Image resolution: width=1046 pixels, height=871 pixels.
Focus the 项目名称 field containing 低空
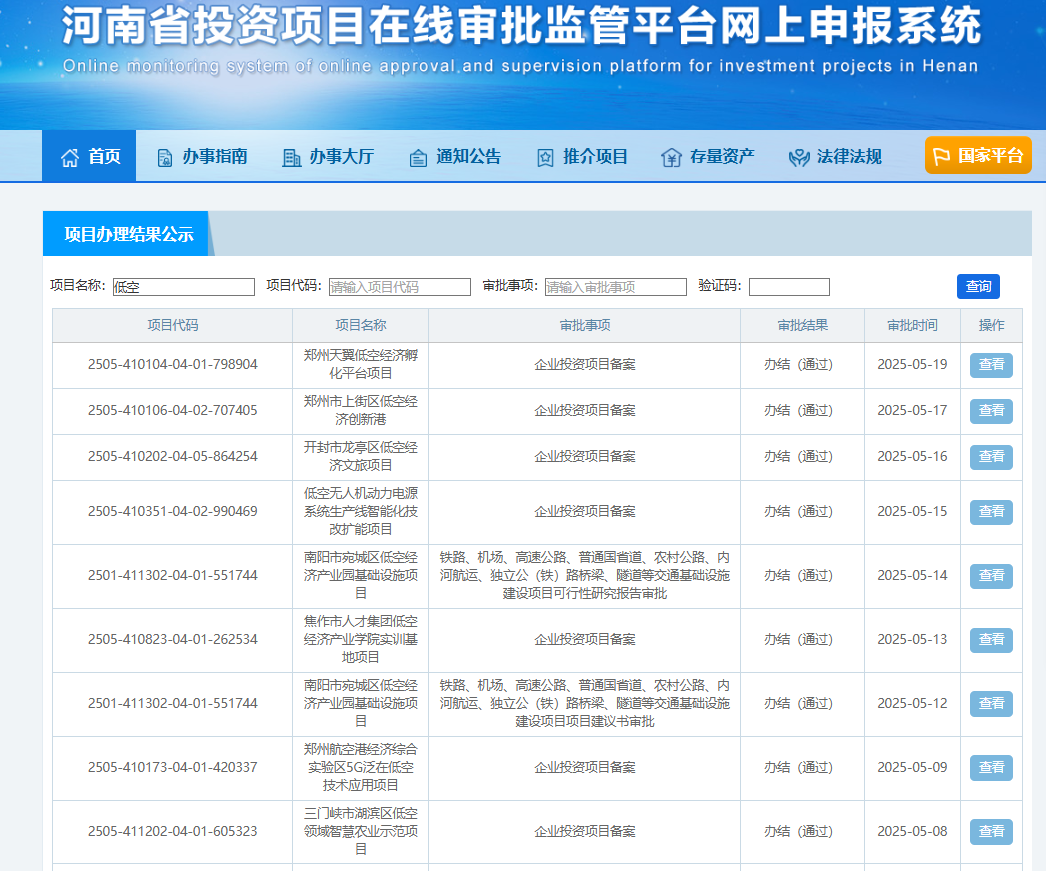pos(184,287)
